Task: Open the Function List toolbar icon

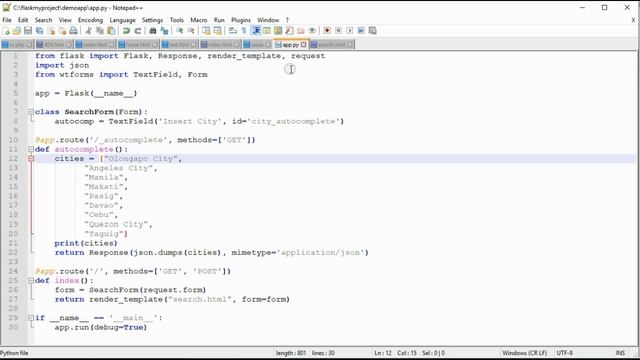Action: click(x=289, y=31)
